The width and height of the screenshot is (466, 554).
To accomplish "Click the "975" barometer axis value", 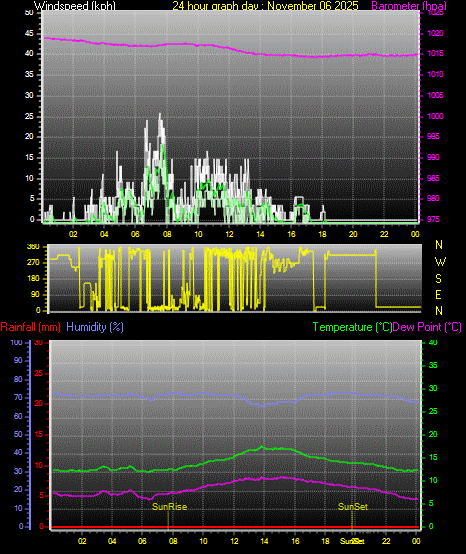I will (x=433, y=219).
